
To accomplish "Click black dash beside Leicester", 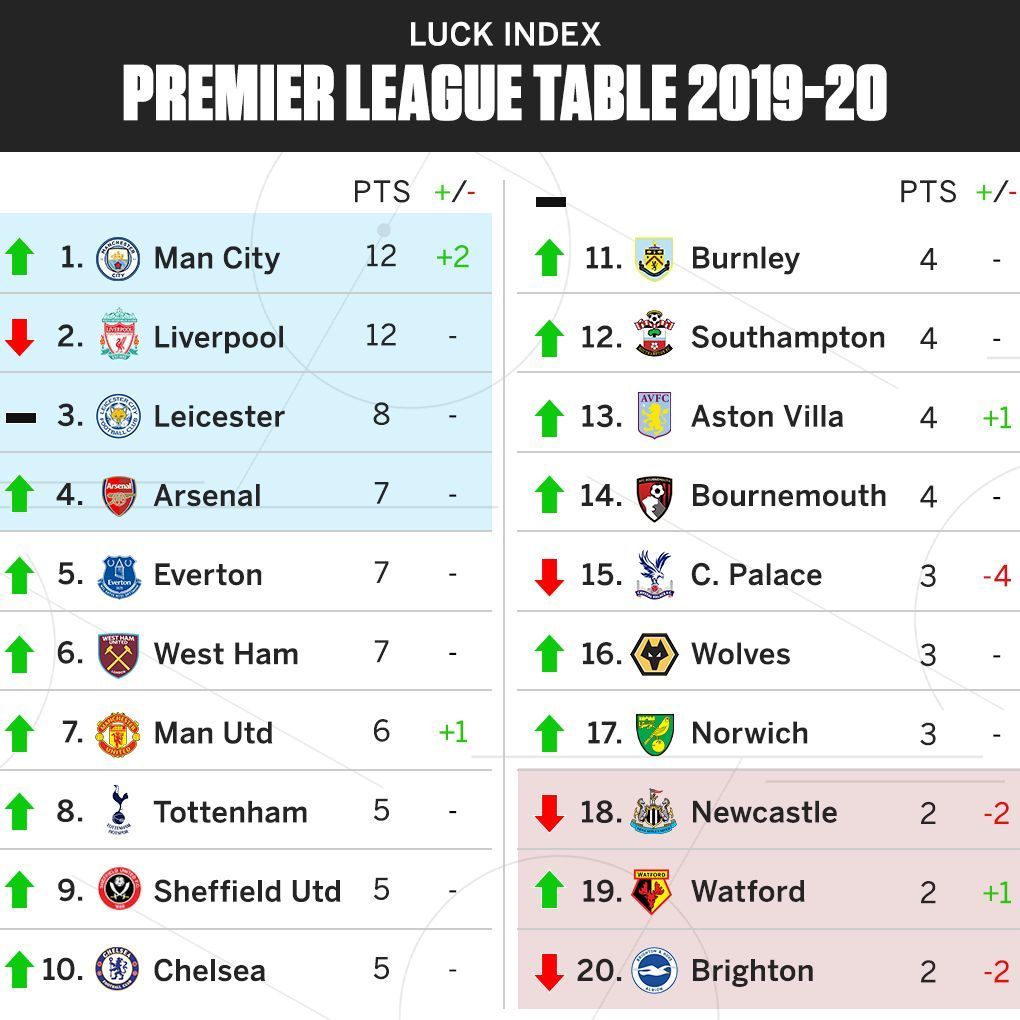I will [x=20, y=417].
